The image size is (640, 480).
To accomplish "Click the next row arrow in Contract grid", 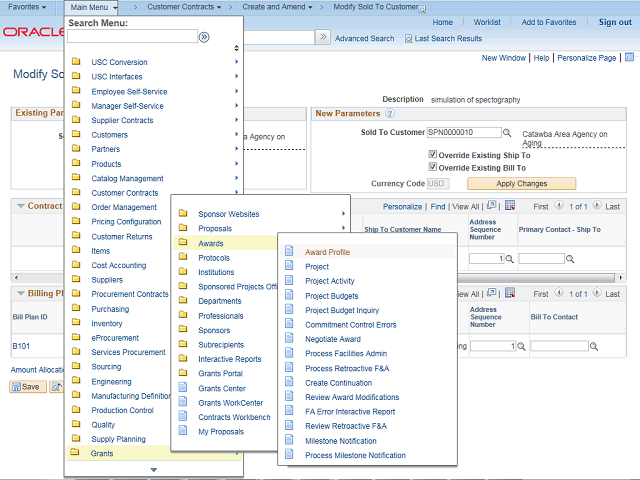I will click(597, 205).
